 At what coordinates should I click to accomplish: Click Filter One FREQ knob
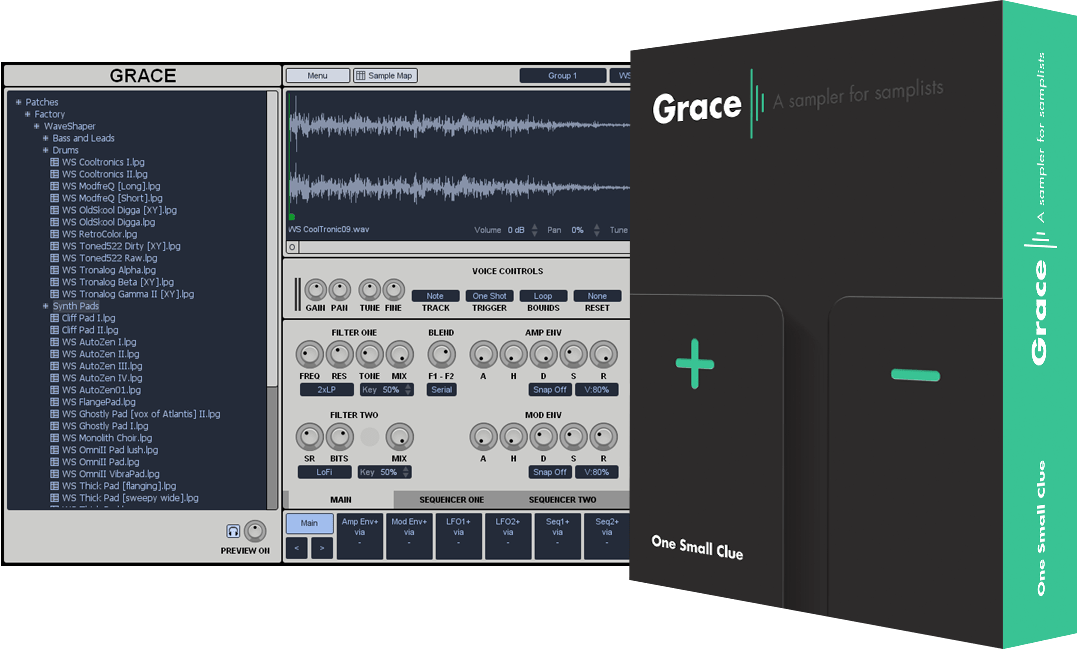tap(309, 355)
